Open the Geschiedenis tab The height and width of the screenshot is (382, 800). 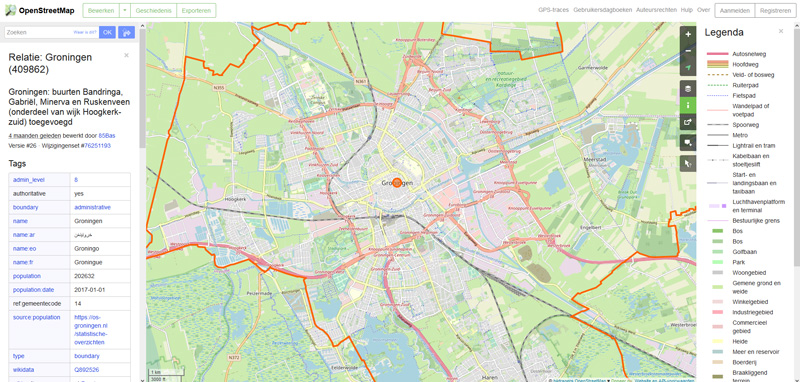click(154, 10)
